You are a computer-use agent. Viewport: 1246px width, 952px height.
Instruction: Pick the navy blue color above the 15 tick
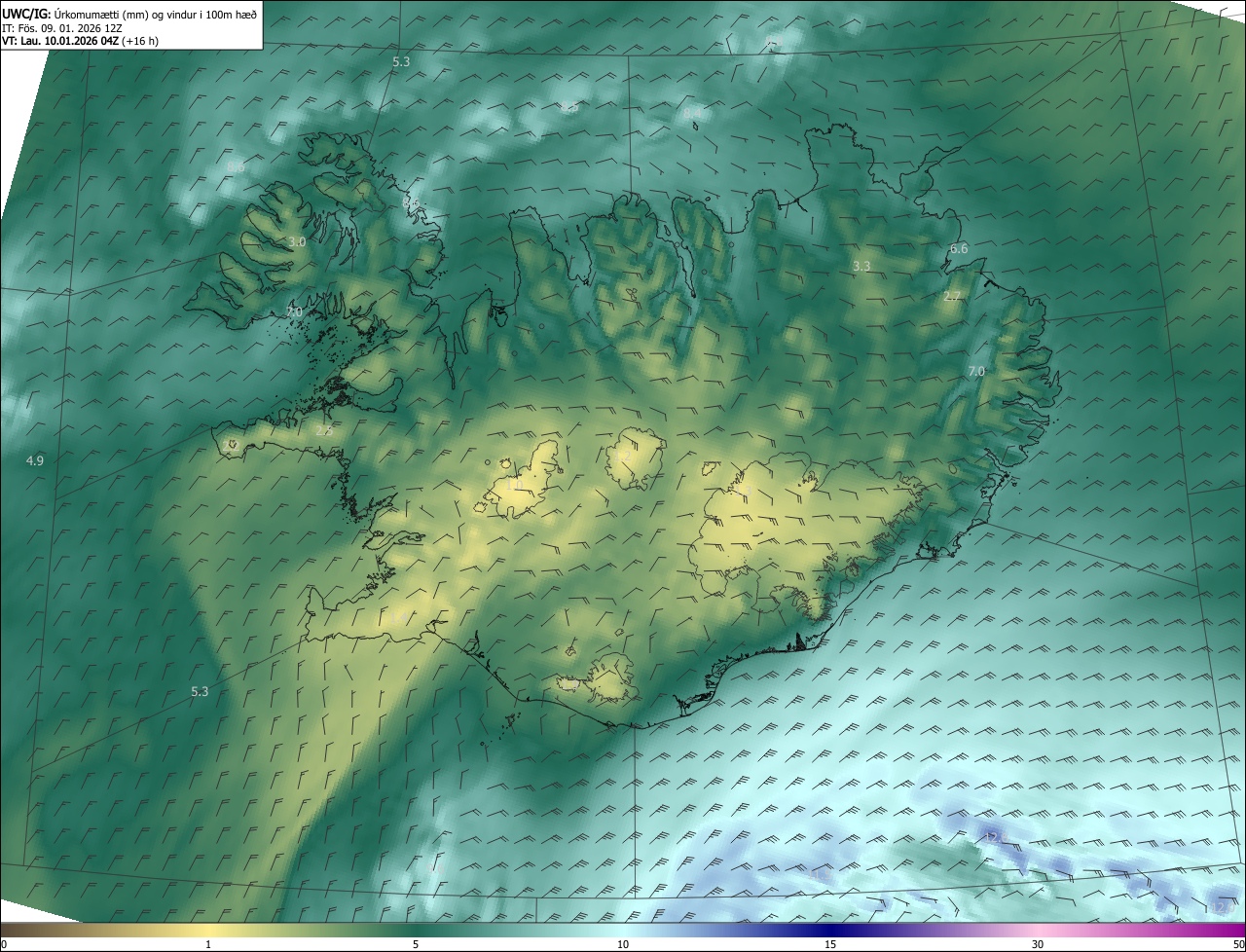830,930
